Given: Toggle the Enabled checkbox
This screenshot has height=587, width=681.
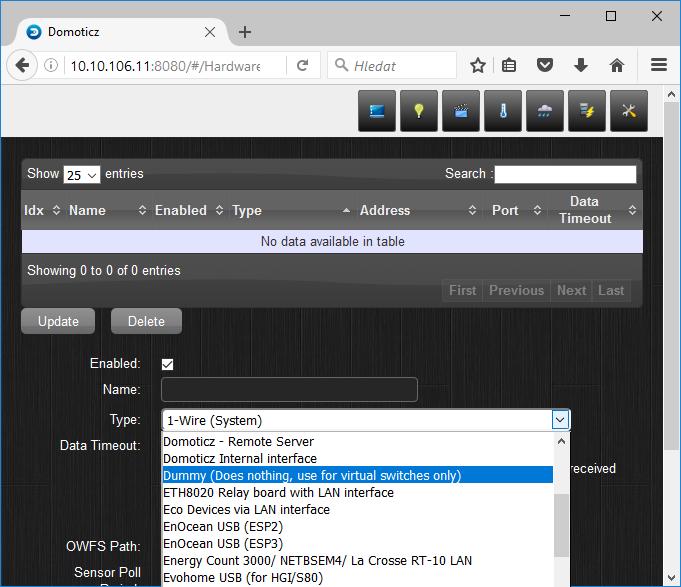Looking at the screenshot, I should 167,364.
